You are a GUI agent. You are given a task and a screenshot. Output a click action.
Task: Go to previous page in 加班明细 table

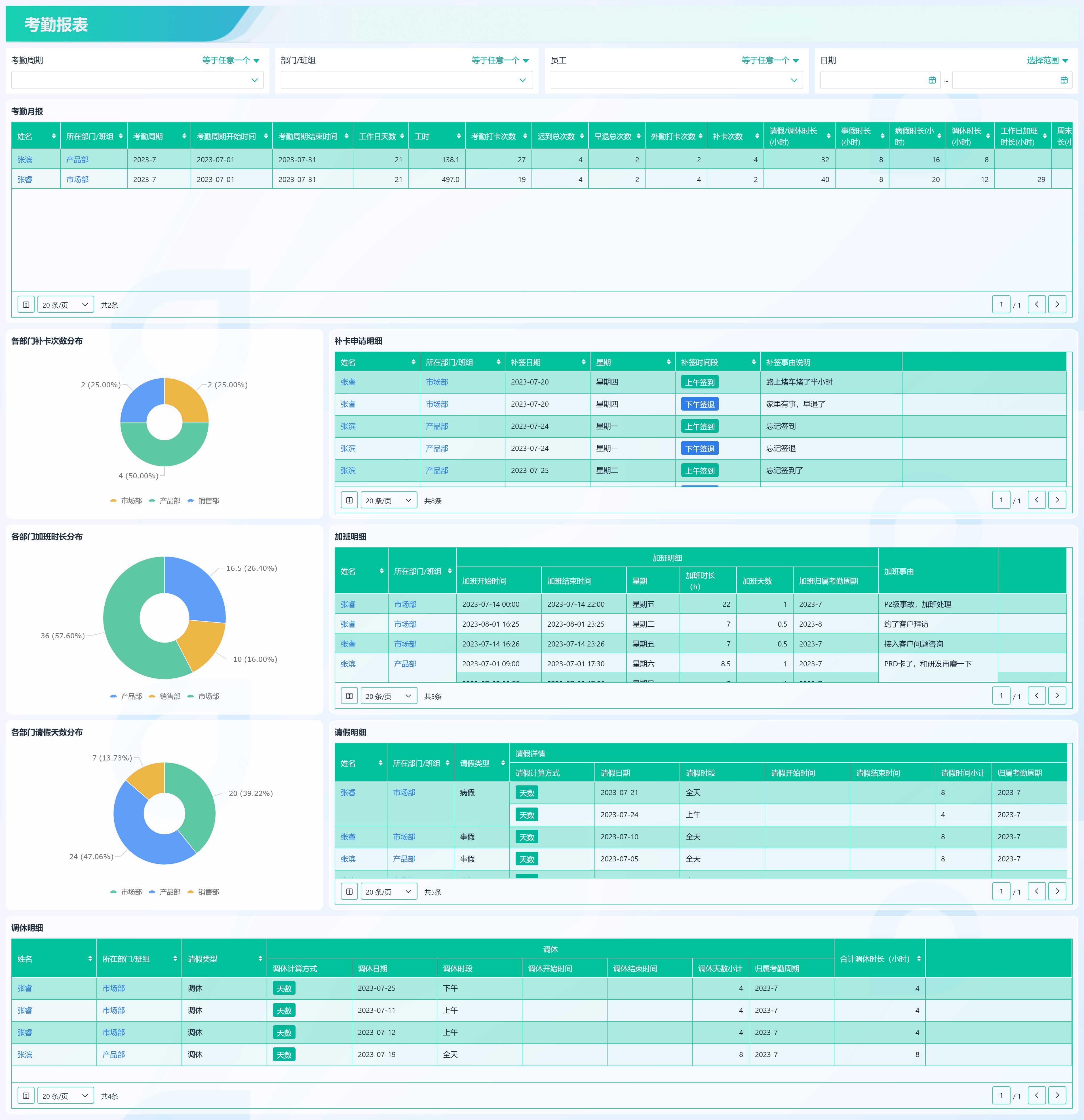point(1037,696)
